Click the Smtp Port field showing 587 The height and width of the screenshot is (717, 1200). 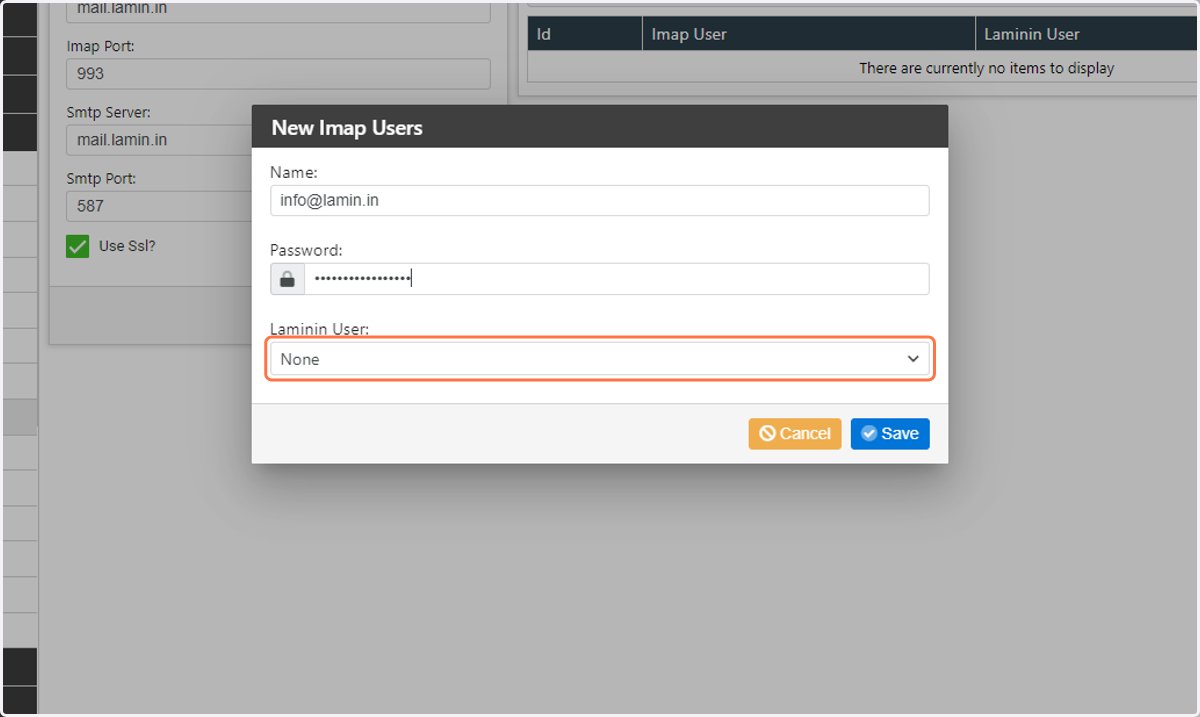point(158,206)
